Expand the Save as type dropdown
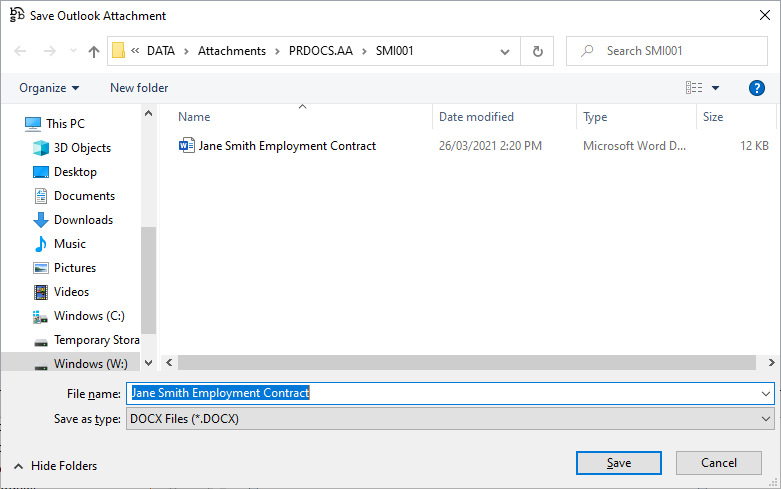The image size is (781, 489). click(x=766, y=419)
